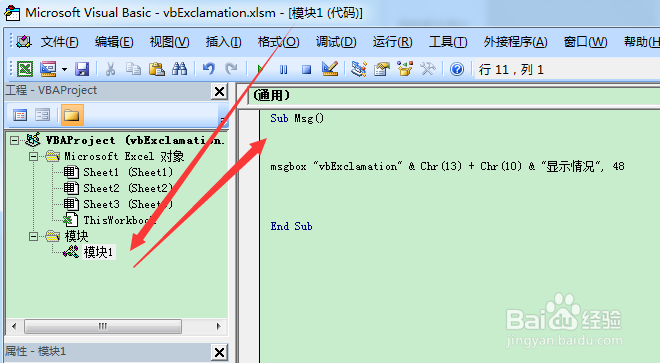The image size is (660, 363).
Task: Open Project Explorer toolbar icon
Action: (359, 69)
